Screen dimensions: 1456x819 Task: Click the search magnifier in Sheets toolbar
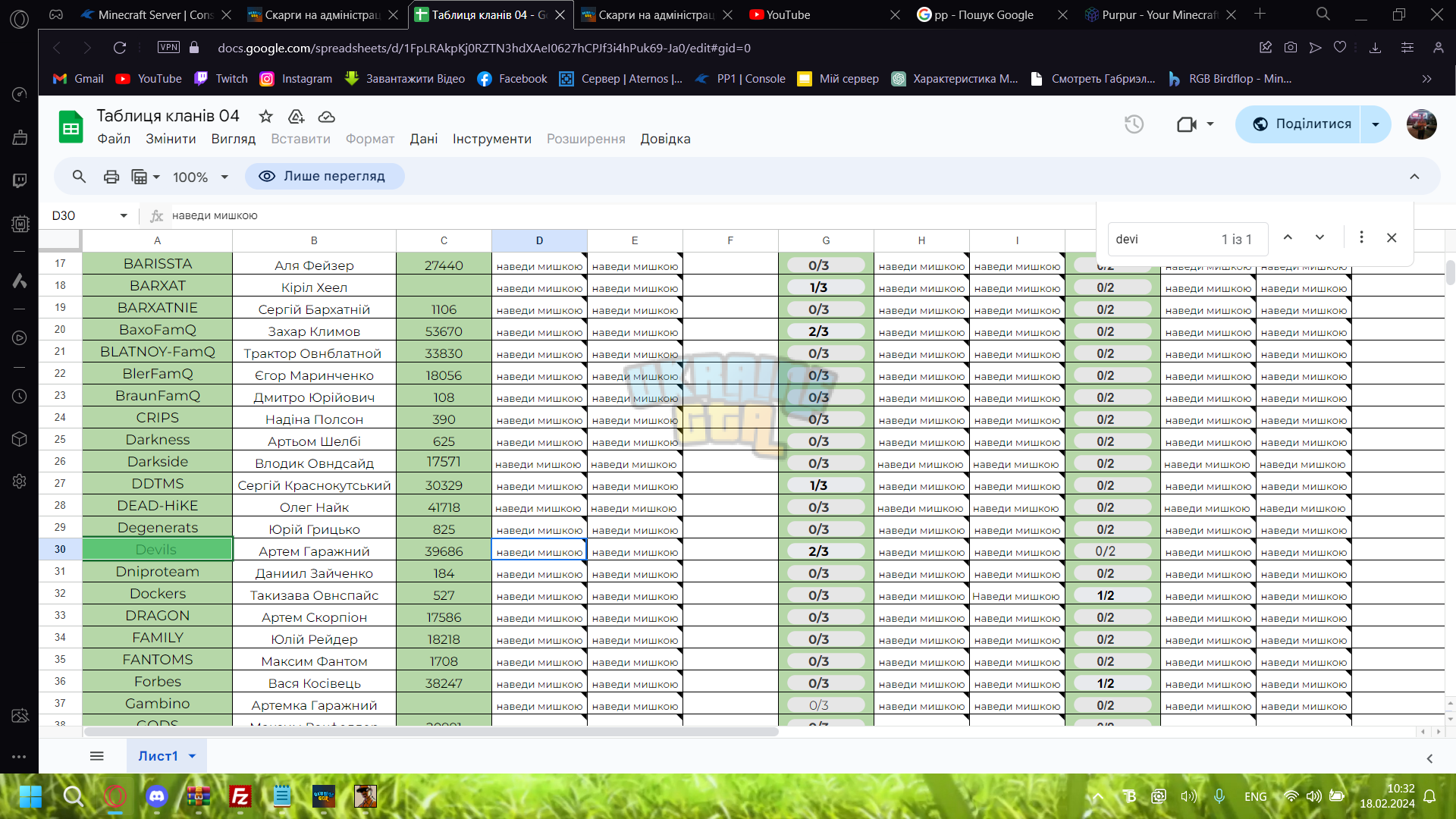79,177
